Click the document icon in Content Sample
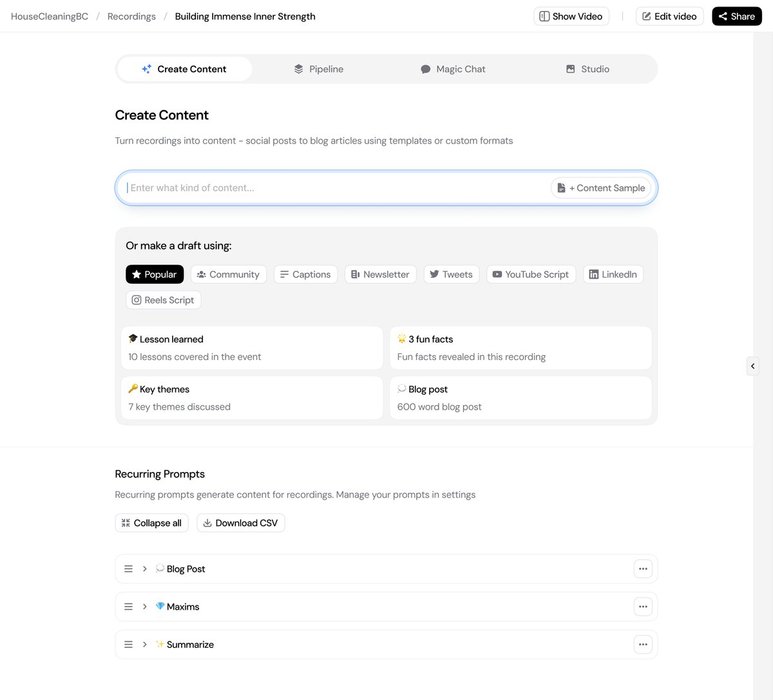 point(561,188)
